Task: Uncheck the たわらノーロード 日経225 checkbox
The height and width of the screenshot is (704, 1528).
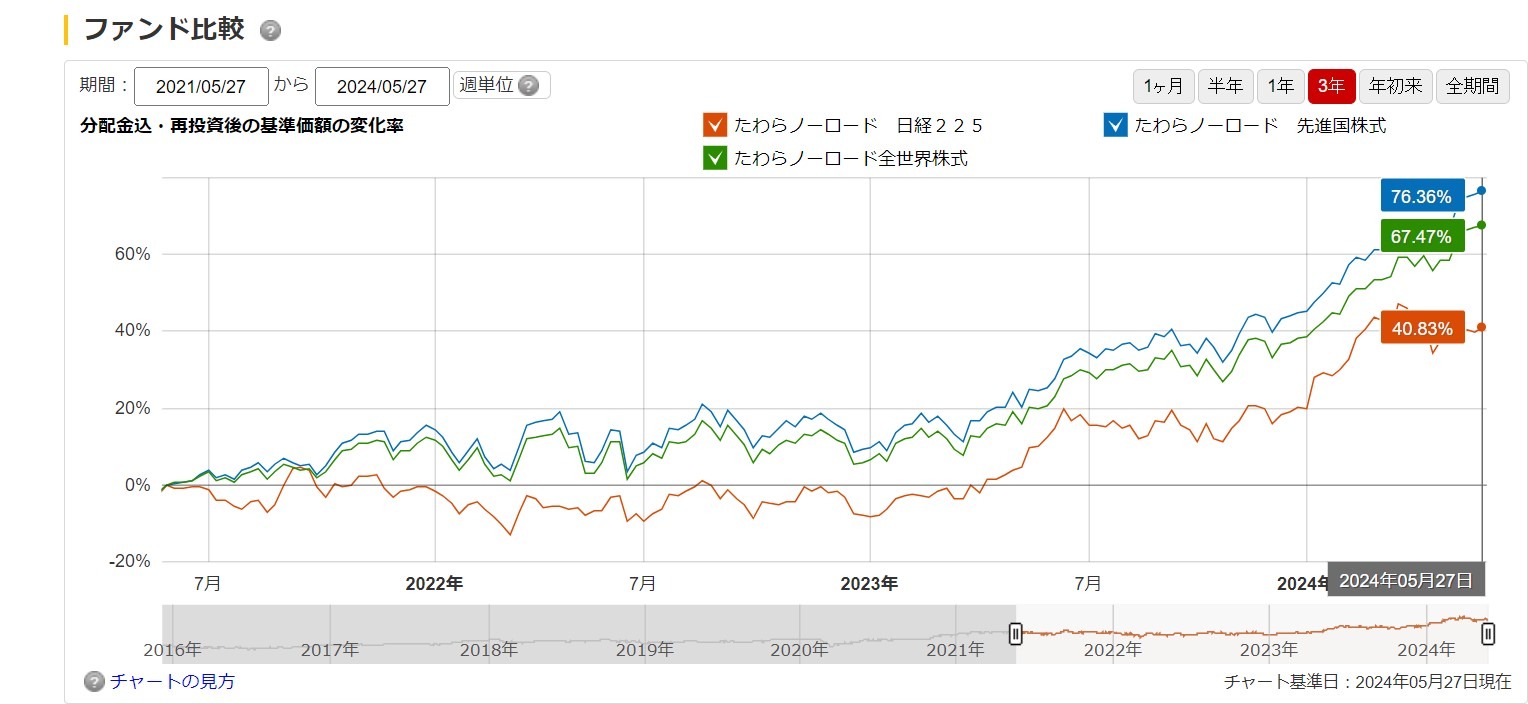Action: (x=714, y=125)
